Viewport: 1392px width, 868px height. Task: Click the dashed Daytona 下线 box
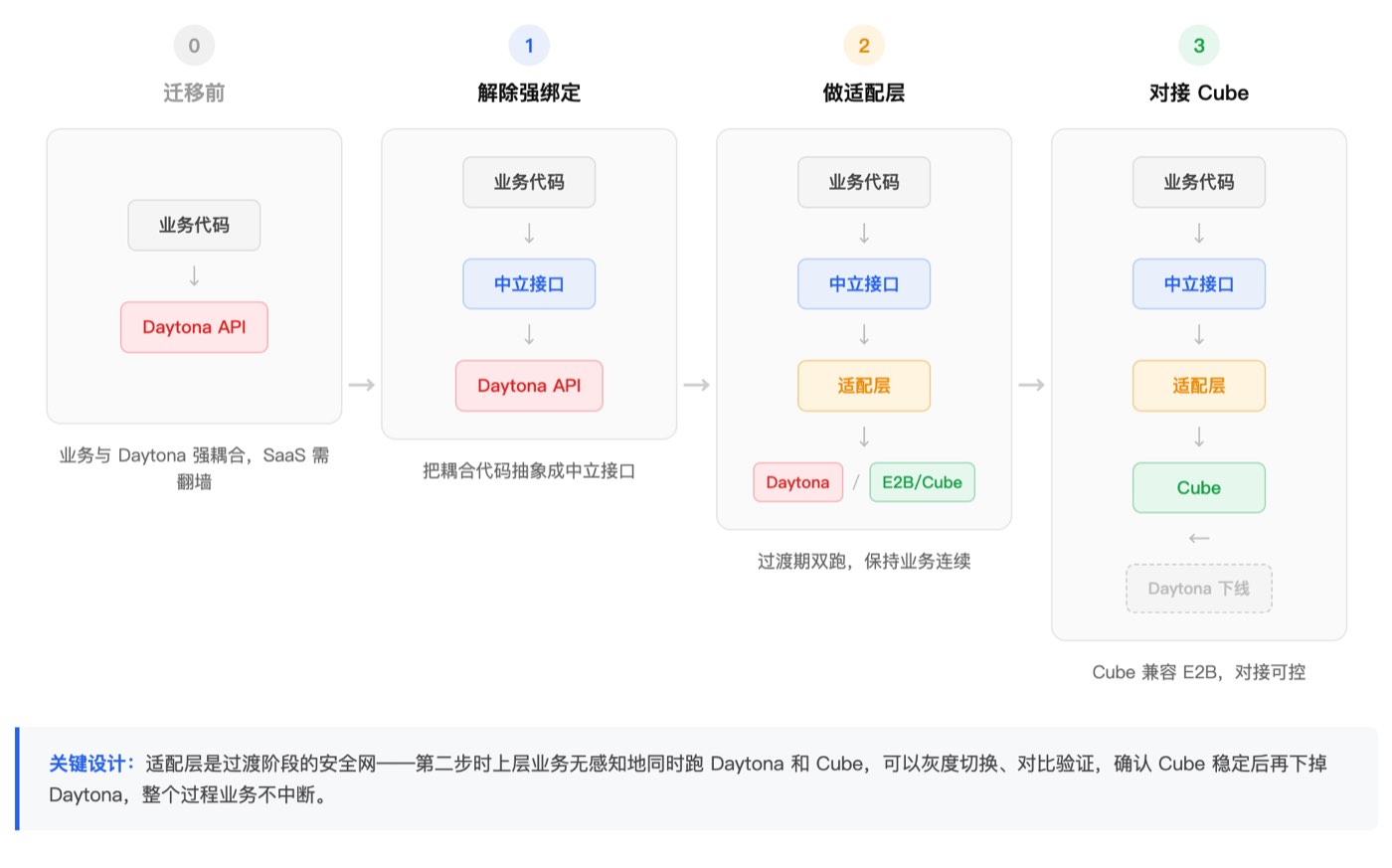click(x=1199, y=589)
